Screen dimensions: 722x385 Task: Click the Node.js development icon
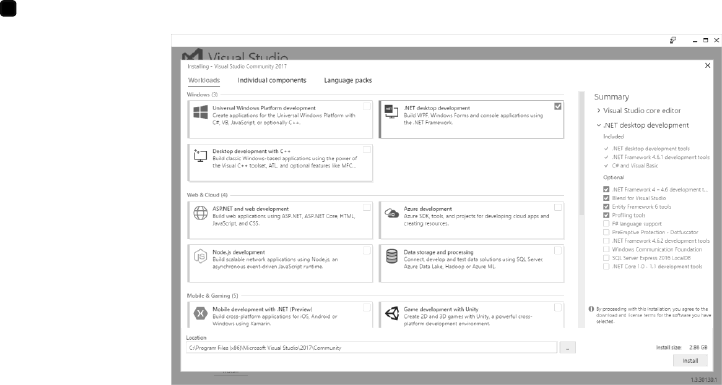tap(200, 256)
